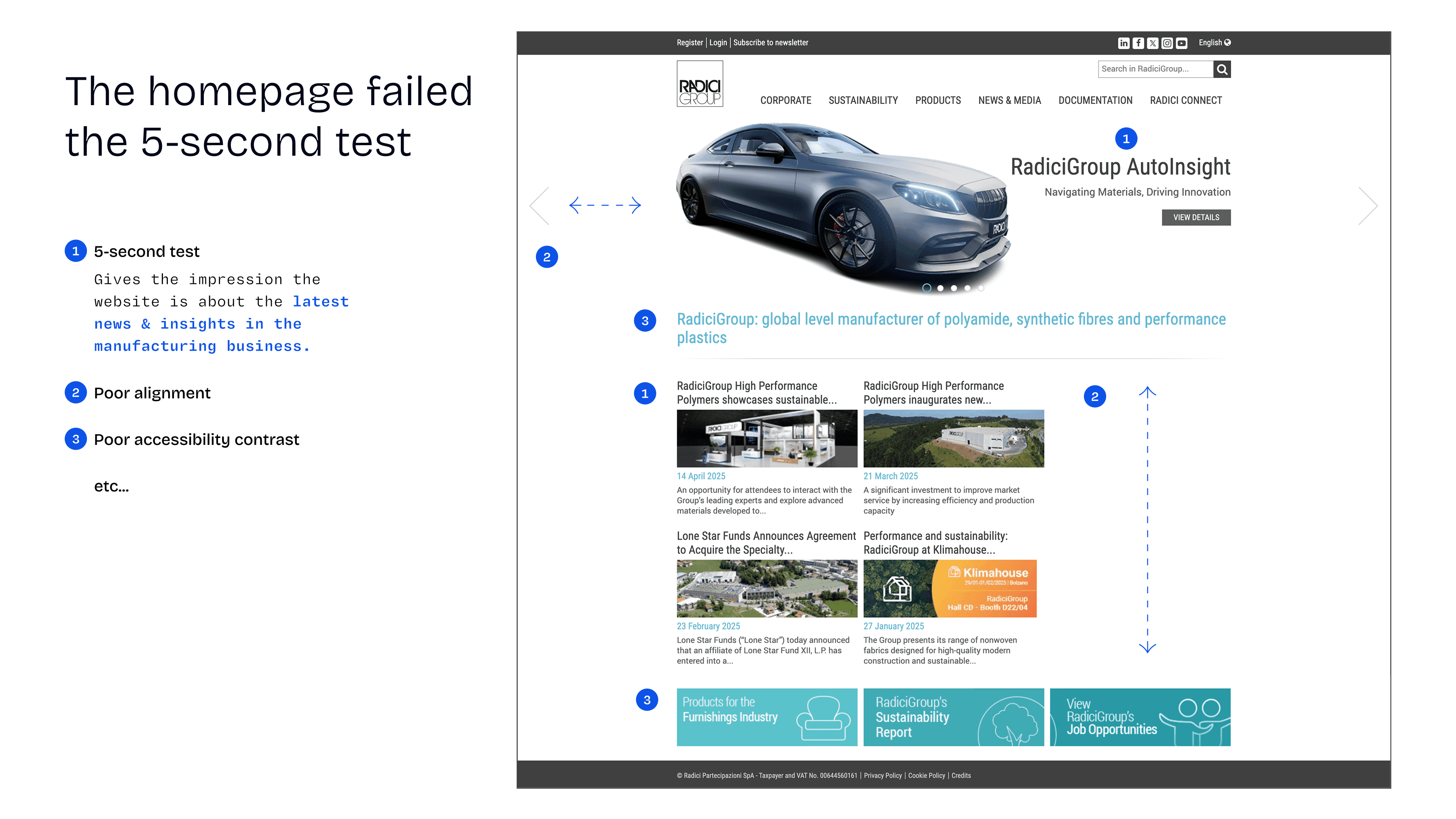Click the YouTube icon in header

(x=1181, y=43)
